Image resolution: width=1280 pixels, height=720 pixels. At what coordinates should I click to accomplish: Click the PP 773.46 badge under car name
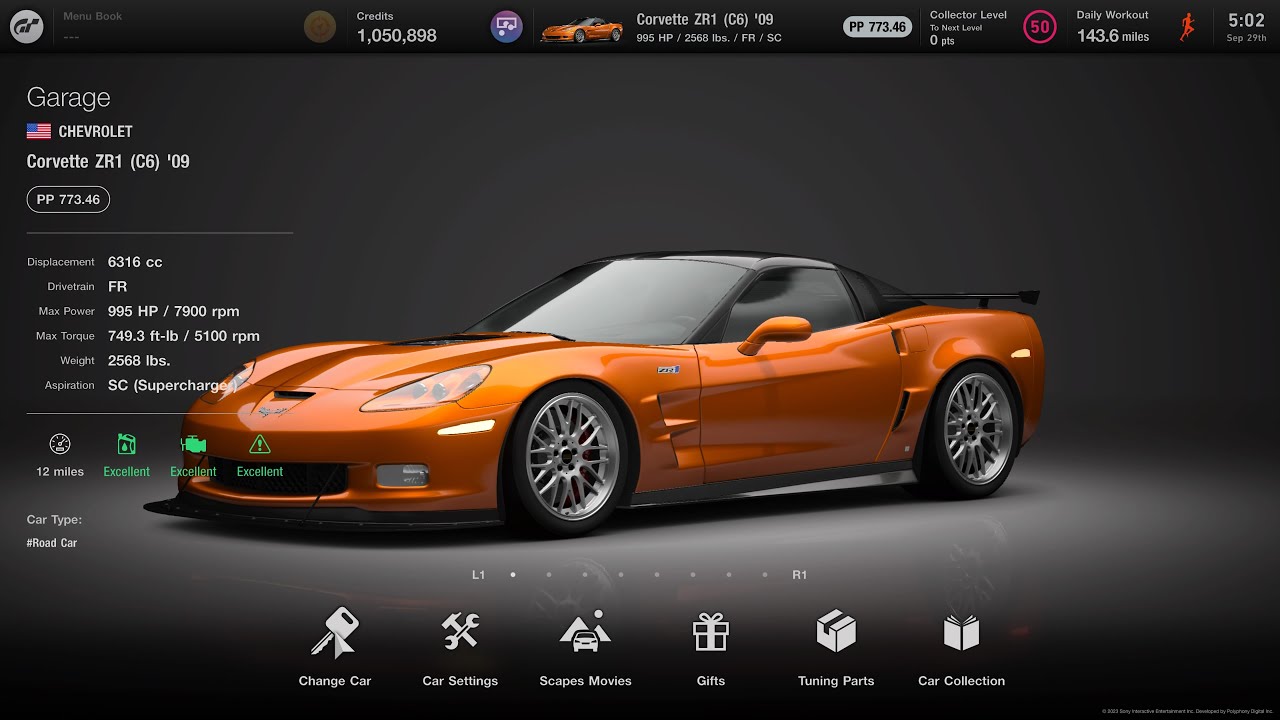(x=68, y=199)
